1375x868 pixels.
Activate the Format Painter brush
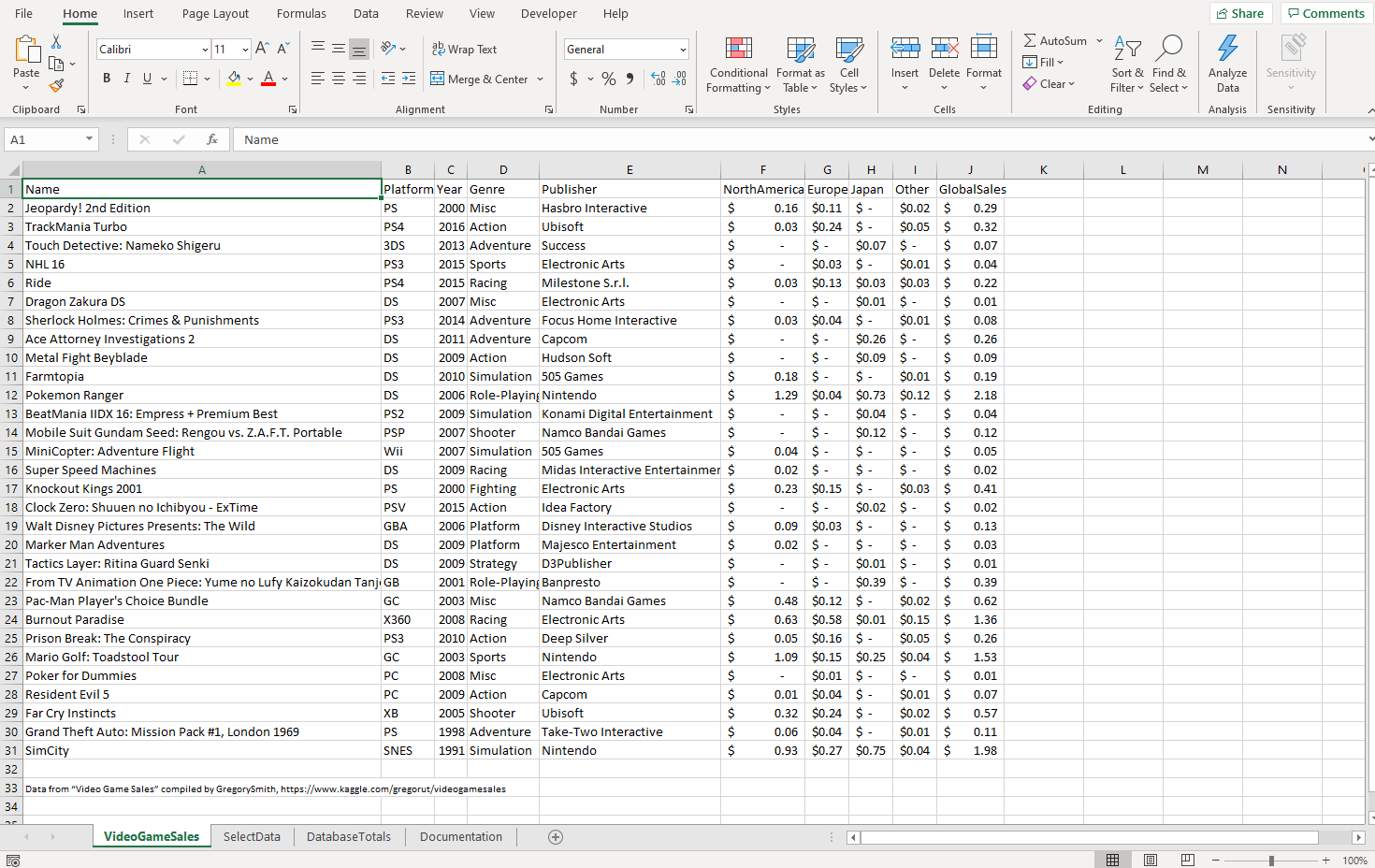[x=56, y=85]
